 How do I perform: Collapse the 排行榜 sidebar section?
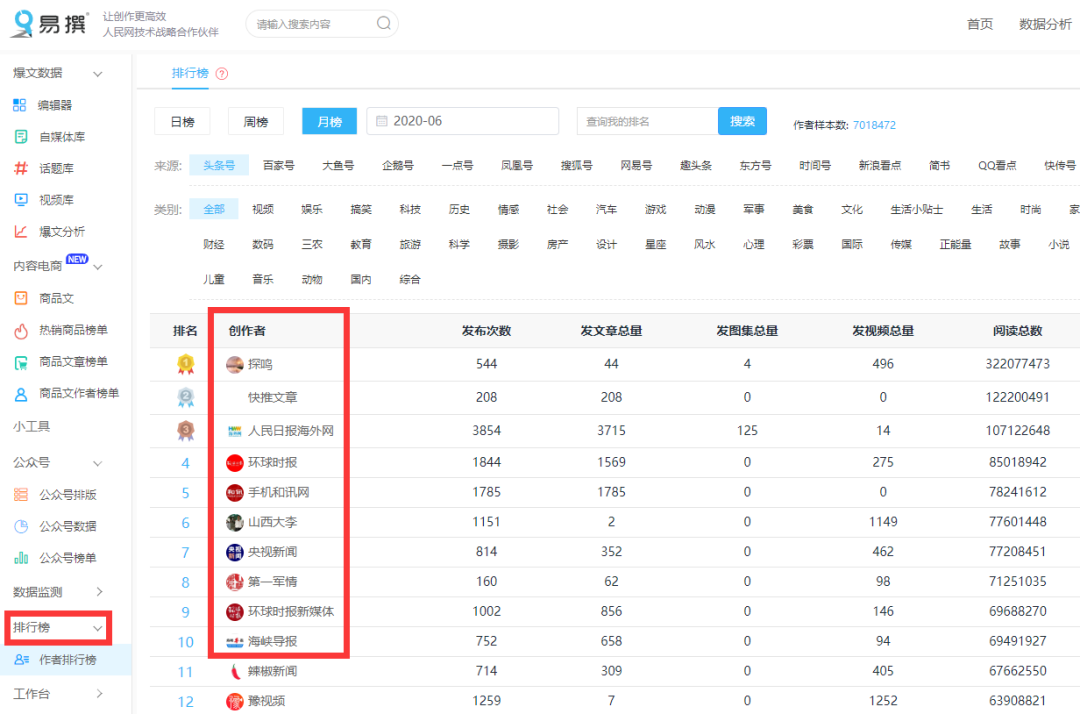[x=98, y=628]
